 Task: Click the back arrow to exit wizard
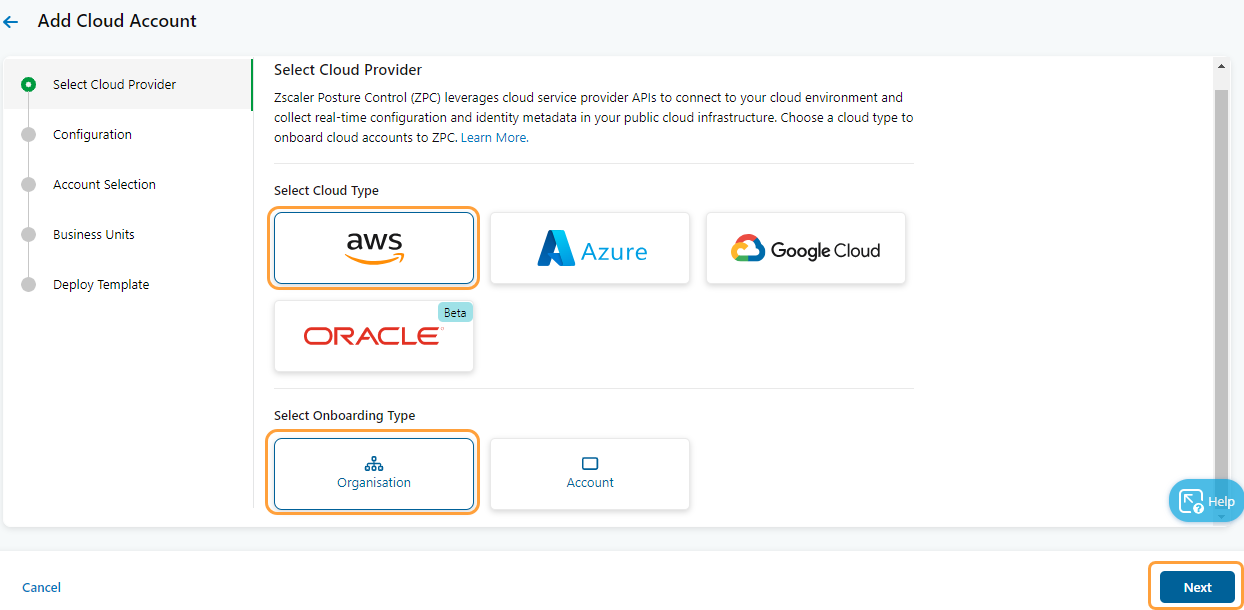[11, 20]
